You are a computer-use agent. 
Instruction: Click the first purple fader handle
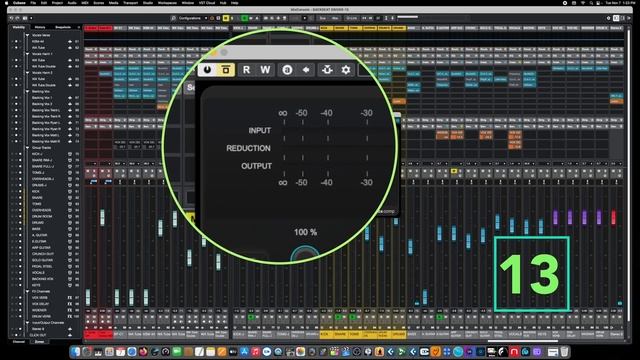click(555, 217)
